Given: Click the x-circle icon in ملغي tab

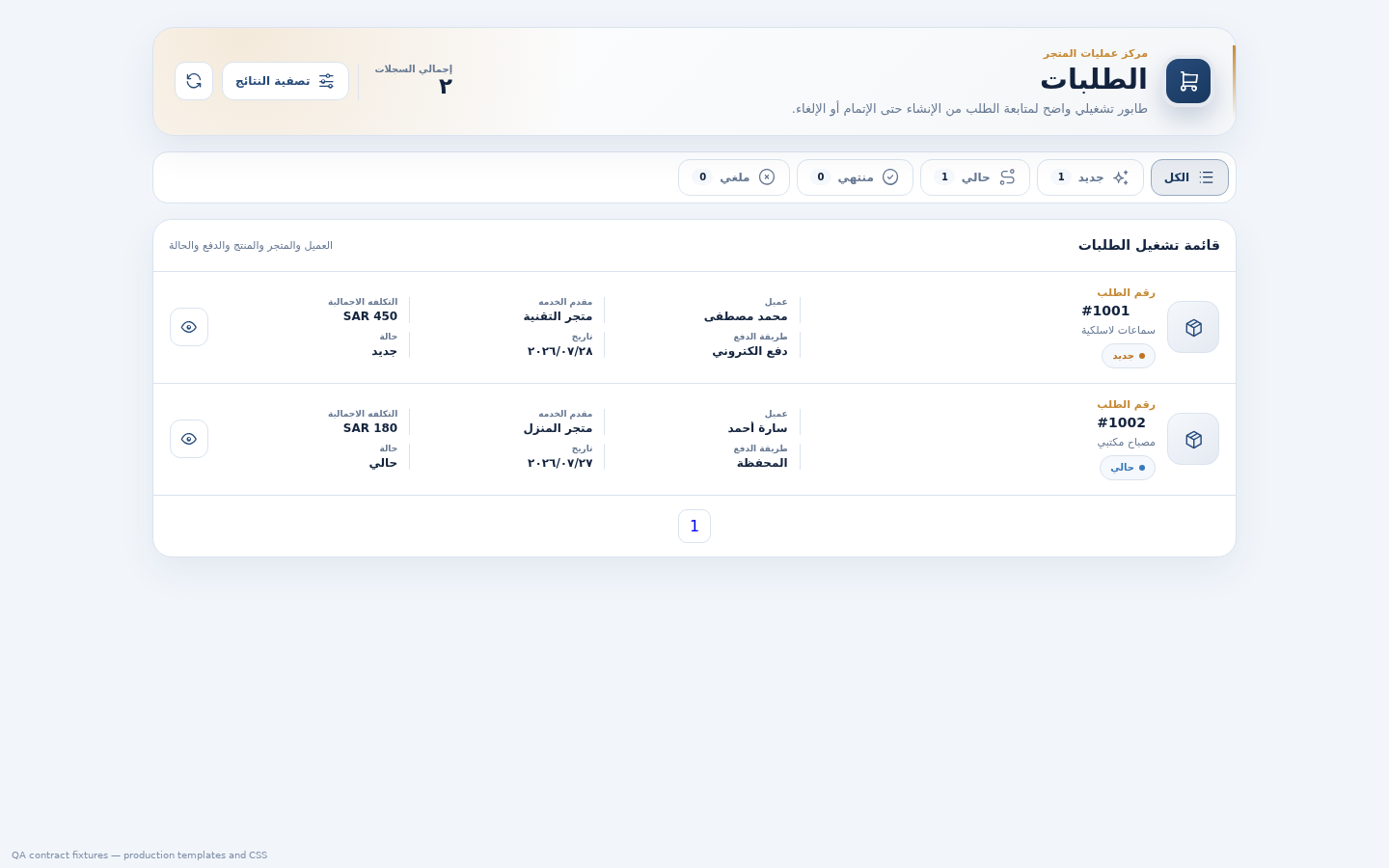Looking at the screenshot, I should (767, 177).
